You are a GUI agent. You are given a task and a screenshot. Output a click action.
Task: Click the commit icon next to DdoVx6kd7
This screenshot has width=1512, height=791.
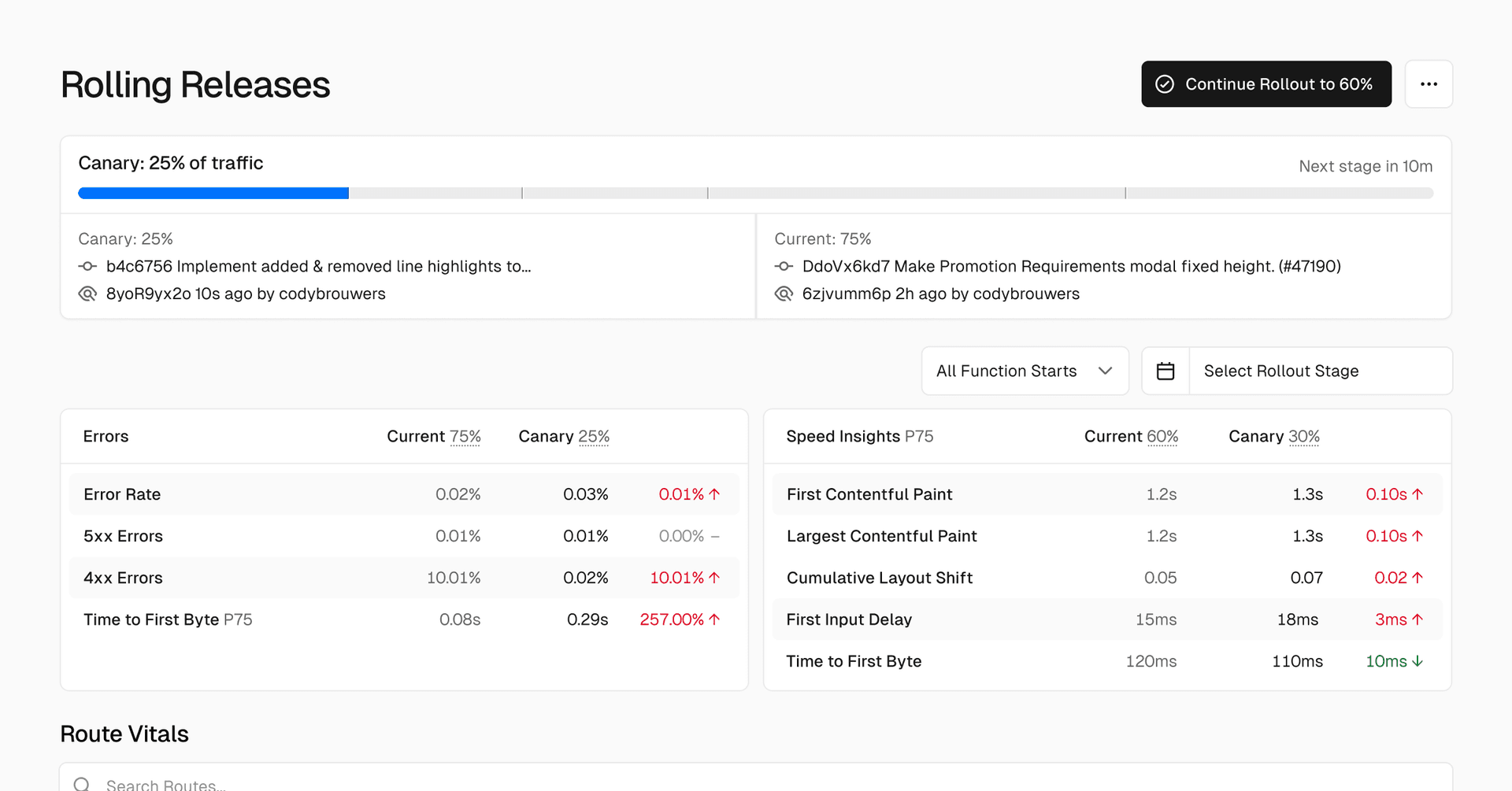(784, 267)
